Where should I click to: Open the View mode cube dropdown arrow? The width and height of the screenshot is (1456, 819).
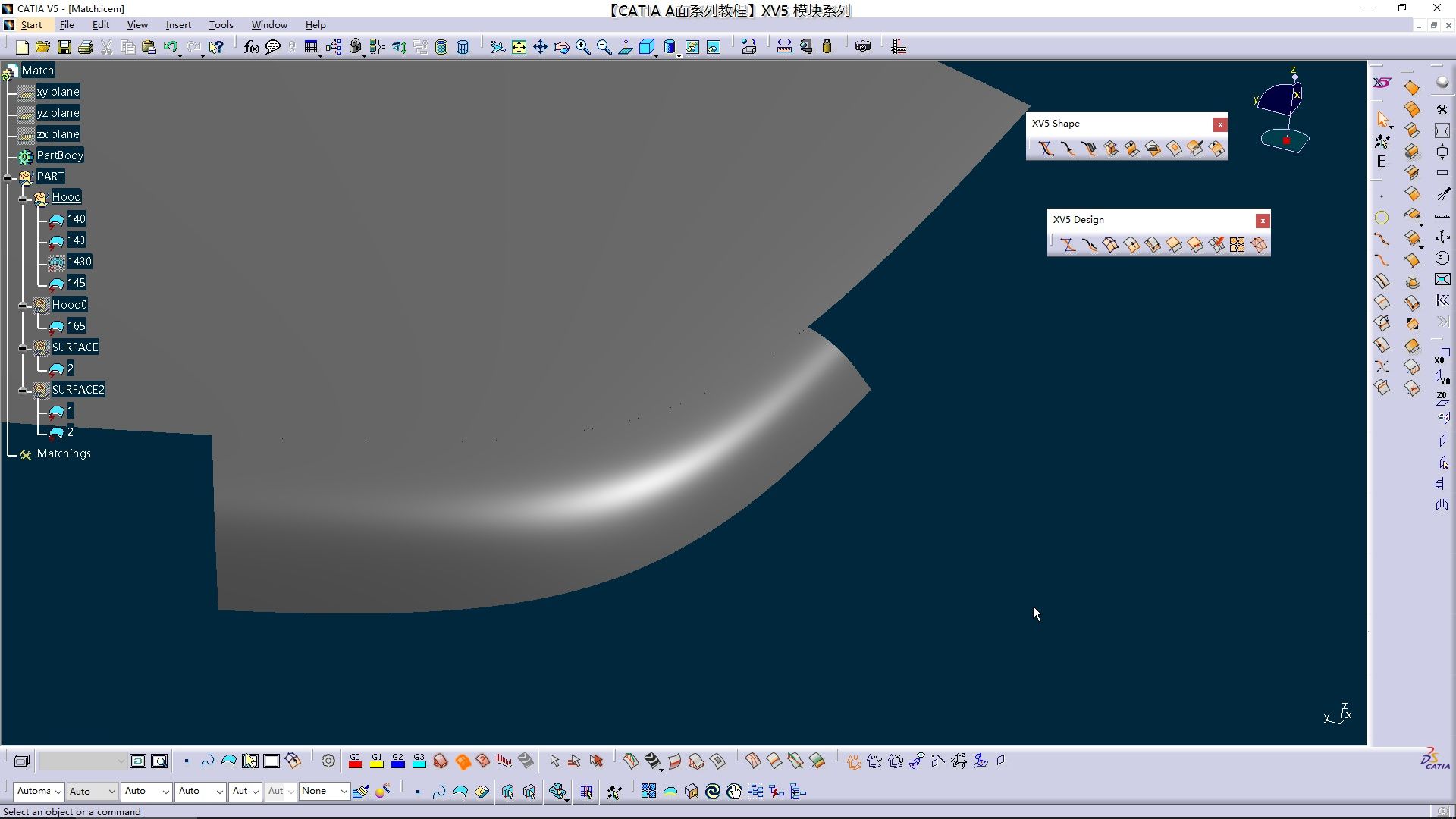tap(657, 55)
